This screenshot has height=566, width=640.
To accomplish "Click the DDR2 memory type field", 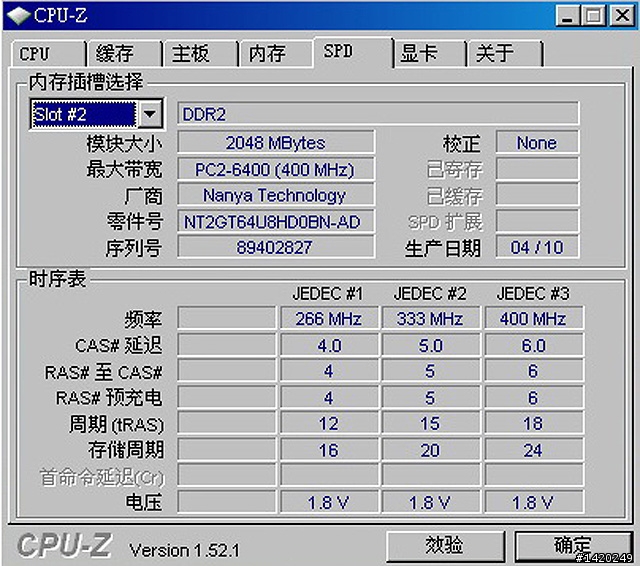I will (x=378, y=114).
